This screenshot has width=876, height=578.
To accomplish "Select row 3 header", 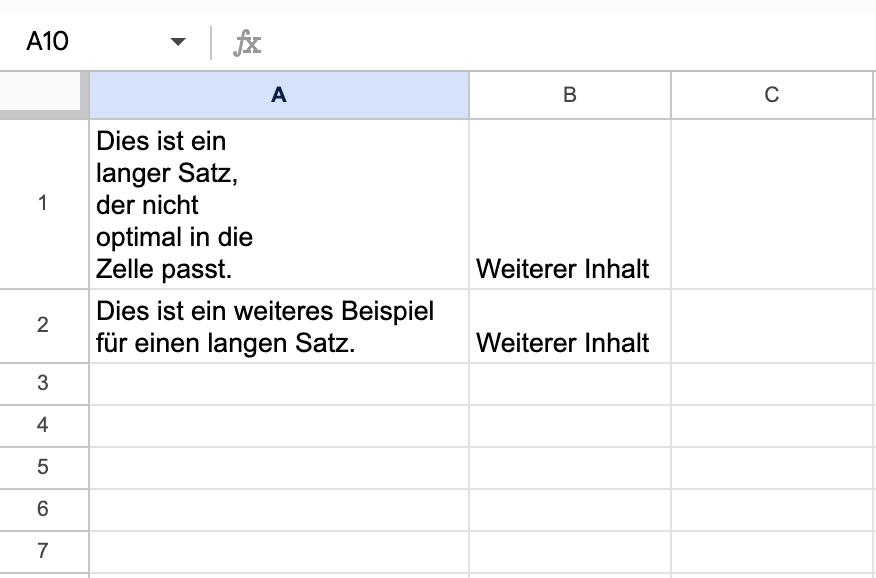I will (44, 384).
